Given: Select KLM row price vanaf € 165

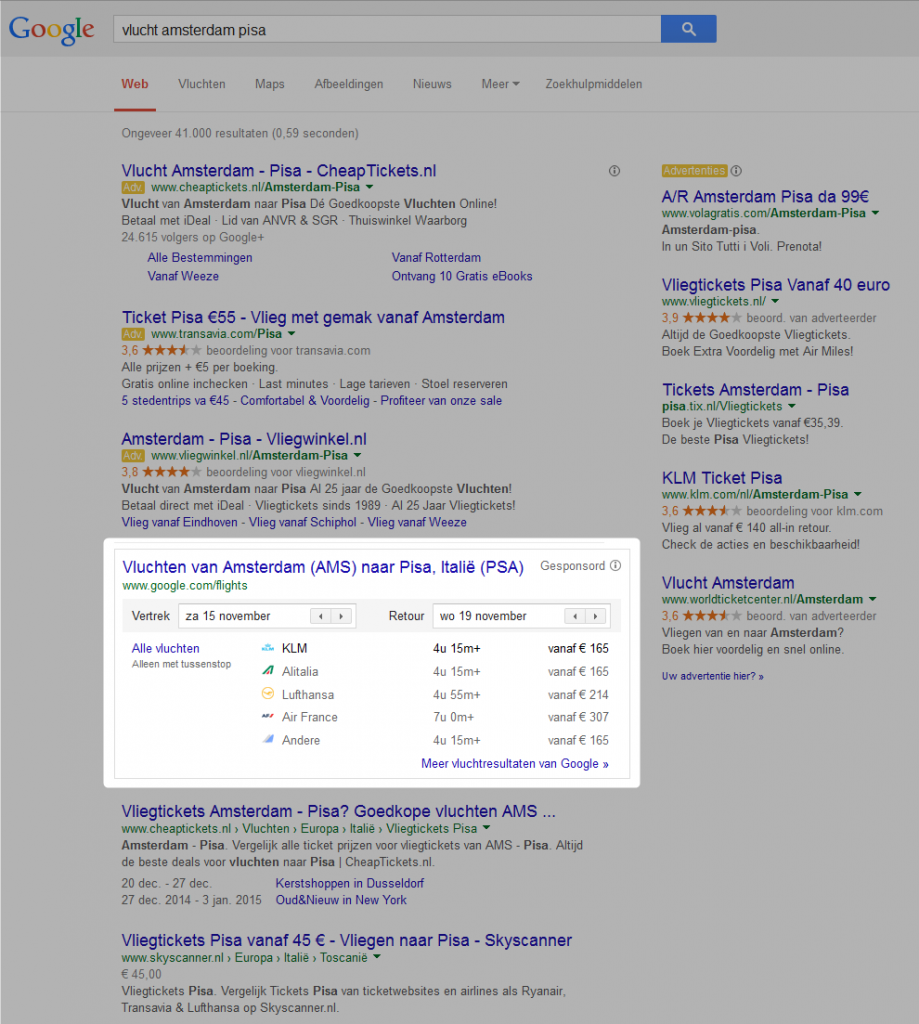Looking at the screenshot, I should point(578,648).
